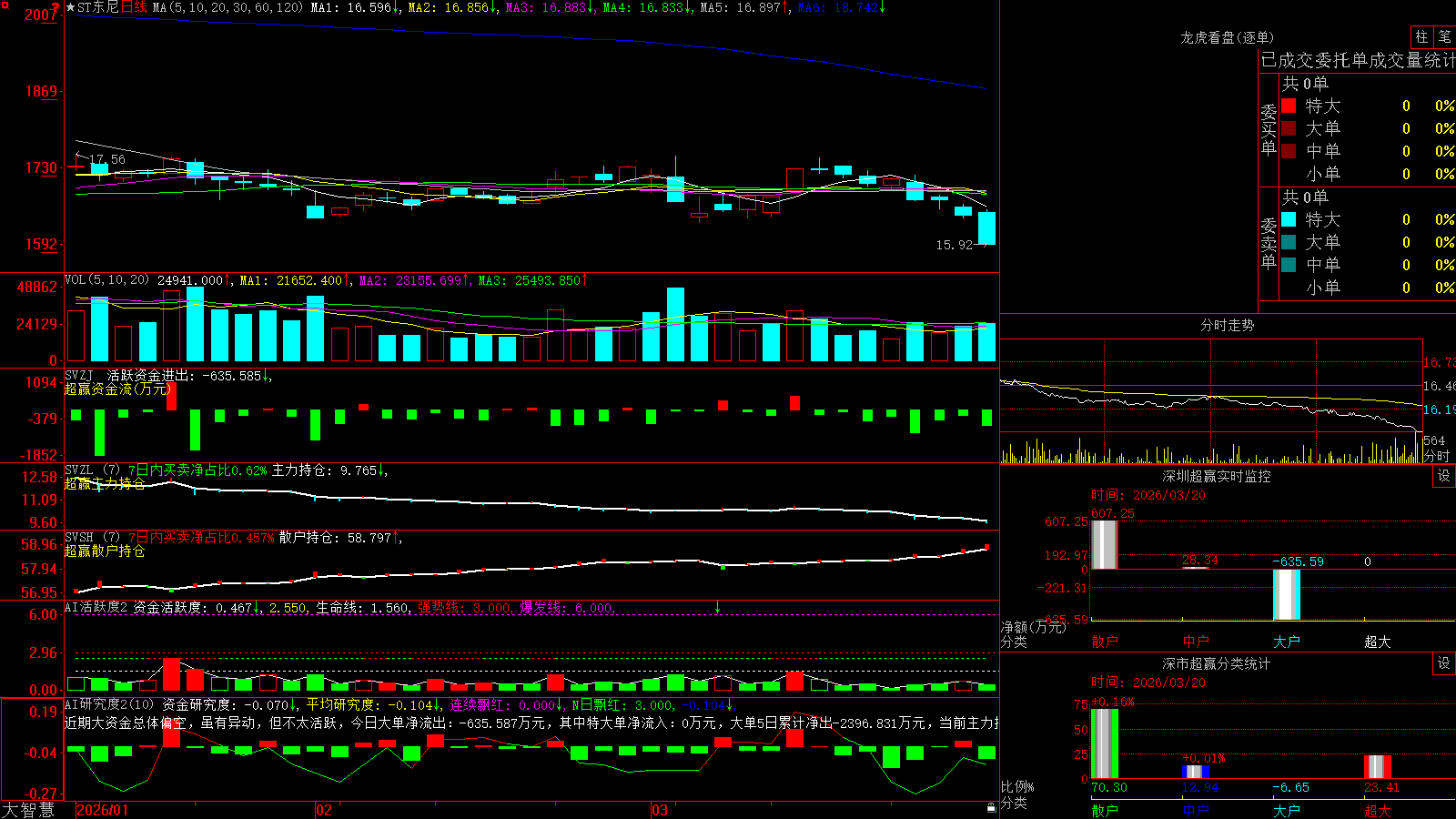This screenshot has width=1456, height=819.
Task: Open MA(5,10,20,30,60,120) indicator parameters
Action: pyautogui.click(x=227, y=7)
